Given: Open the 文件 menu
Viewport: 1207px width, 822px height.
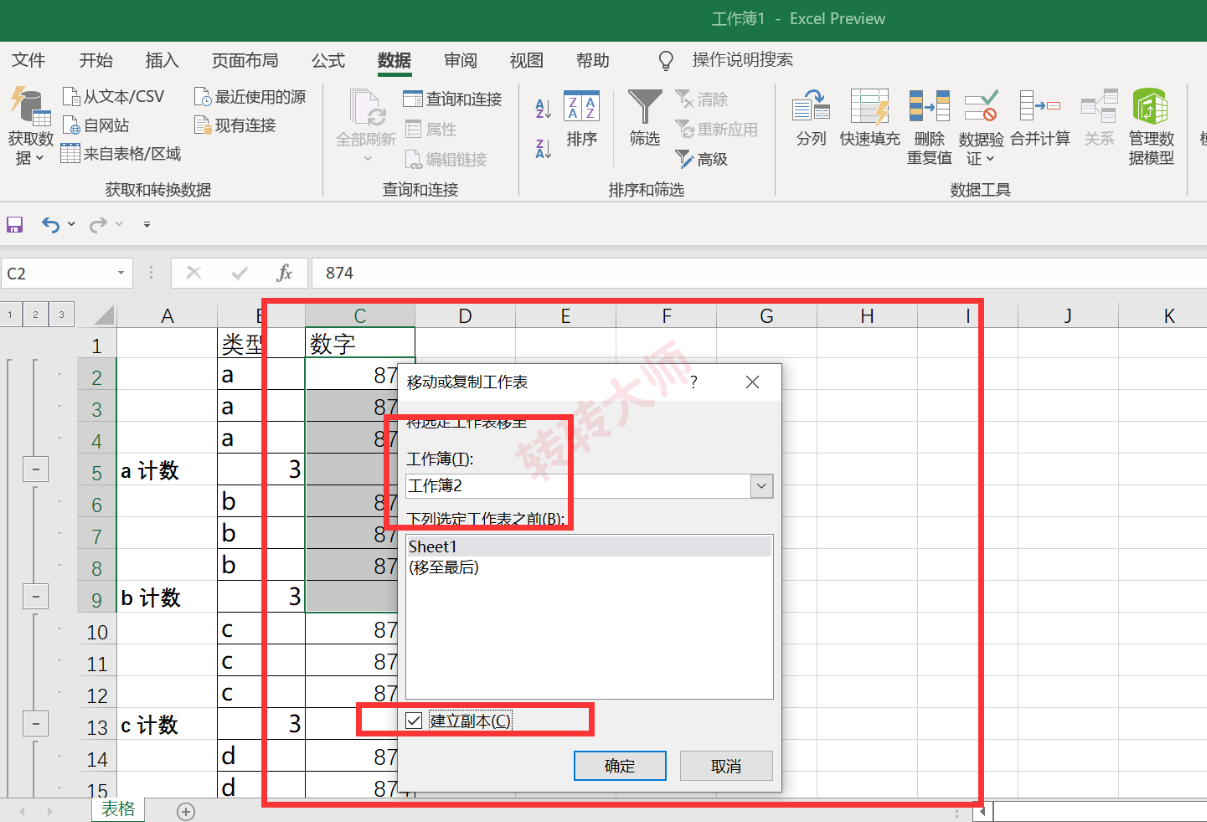Looking at the screenshot, I should coord(28,61).
